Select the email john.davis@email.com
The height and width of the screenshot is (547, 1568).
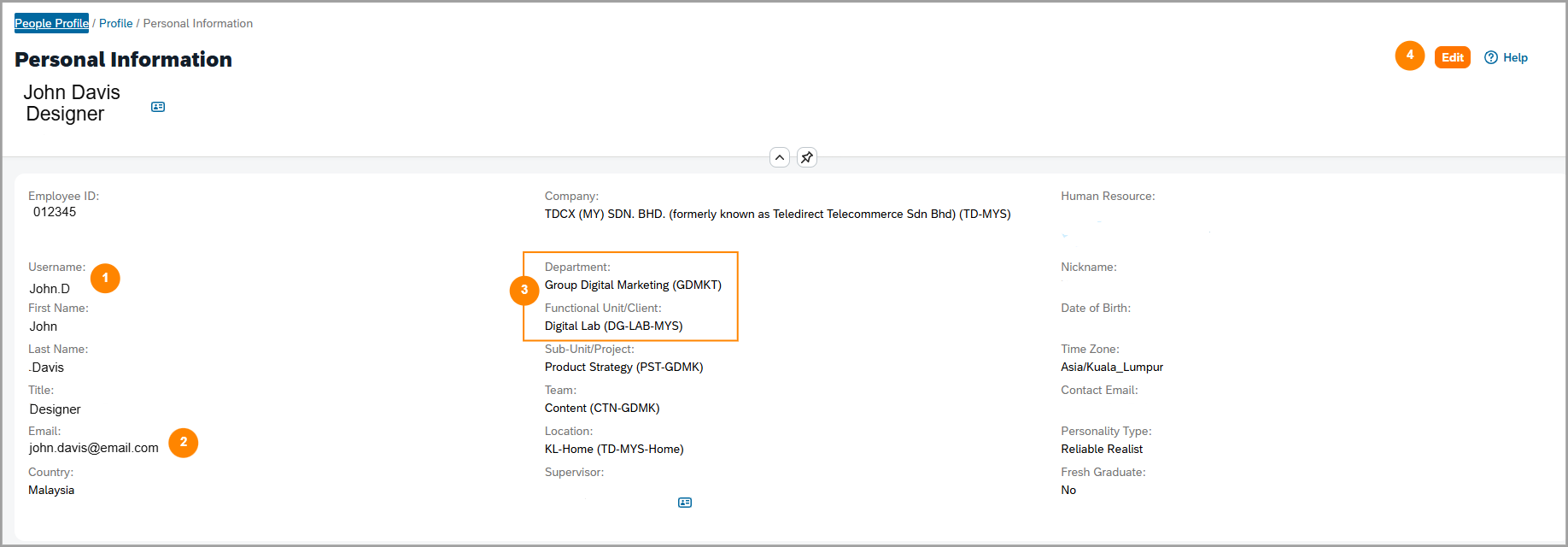(x=94, y=448)
